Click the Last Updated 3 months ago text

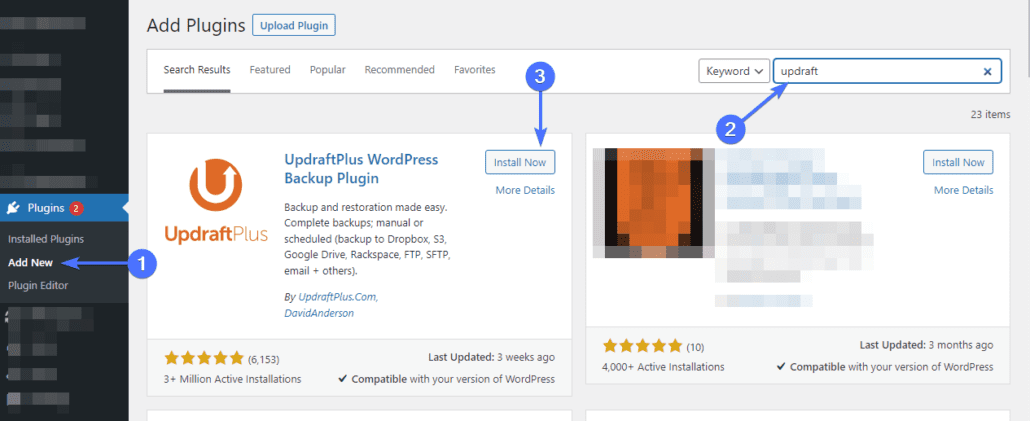[926, 345]
